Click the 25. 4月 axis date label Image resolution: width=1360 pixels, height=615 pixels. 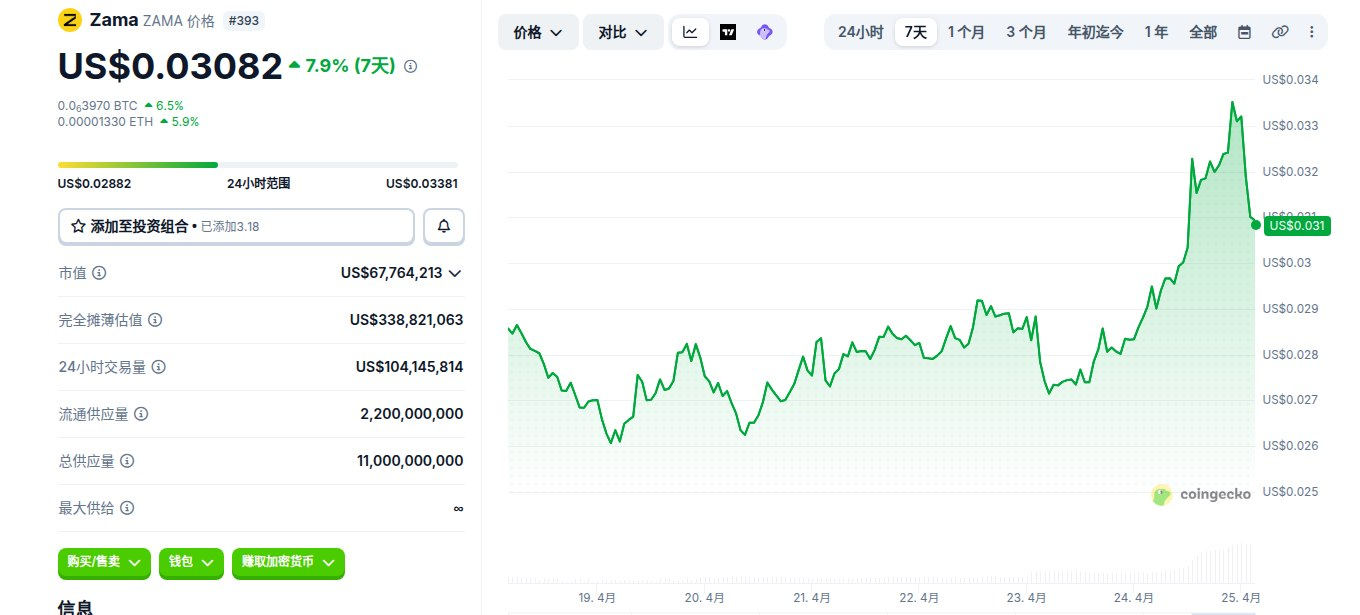point(1242,598)
